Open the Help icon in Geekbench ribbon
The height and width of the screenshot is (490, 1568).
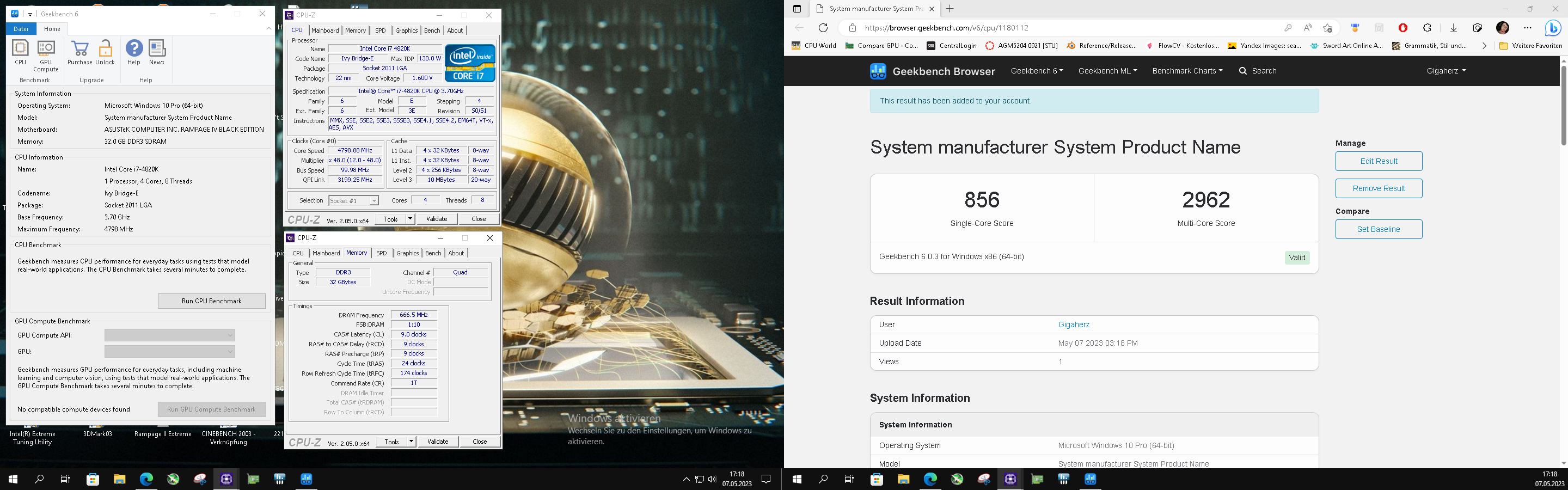[x=134, y=52]
